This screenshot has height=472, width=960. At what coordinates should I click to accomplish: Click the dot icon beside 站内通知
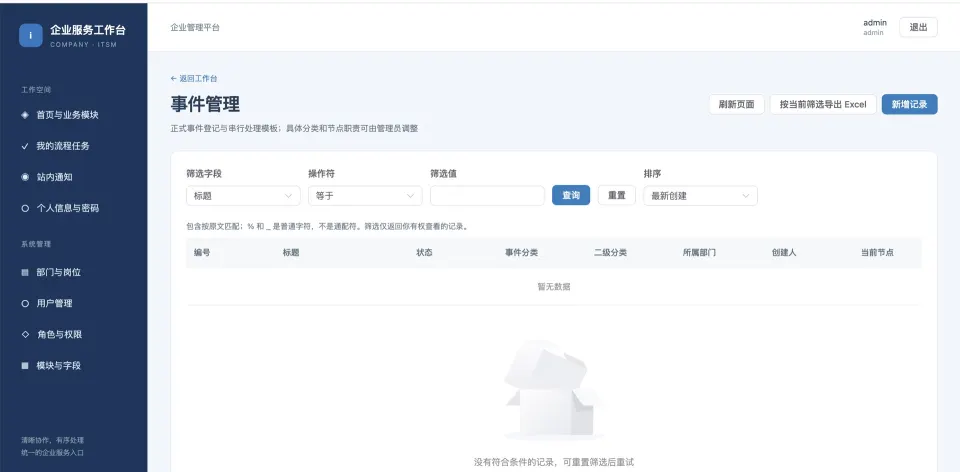[25, 177]
